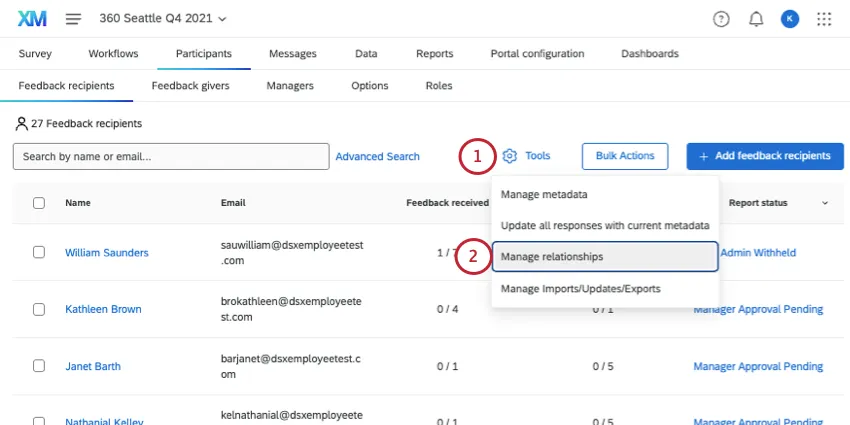Click the Feedback received column header
The height and width of the screenshot is (425, 850).
click(447, 203)
